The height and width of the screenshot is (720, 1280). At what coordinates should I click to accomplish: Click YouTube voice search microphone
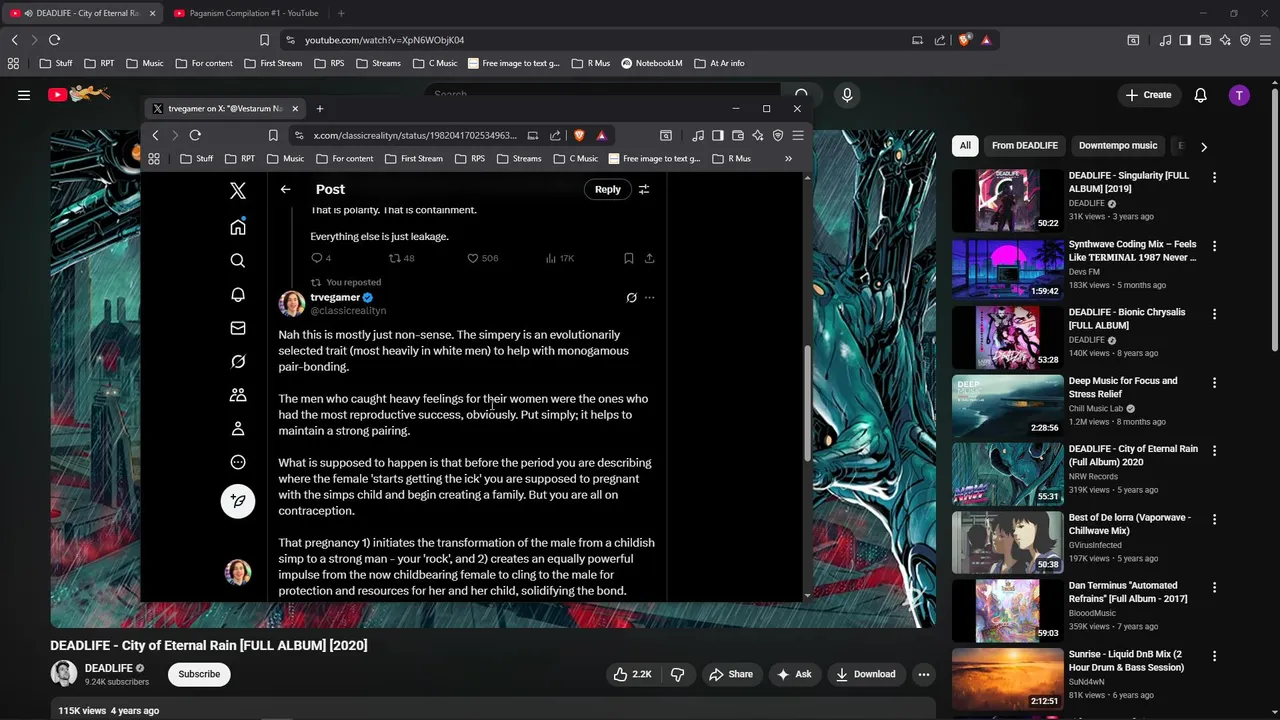click(x=847, y=95)
